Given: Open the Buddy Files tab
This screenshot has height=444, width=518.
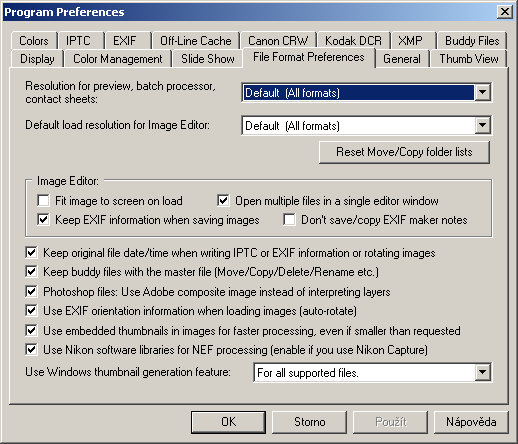Looking at the screenshot, I should click(x=472, y=41).
